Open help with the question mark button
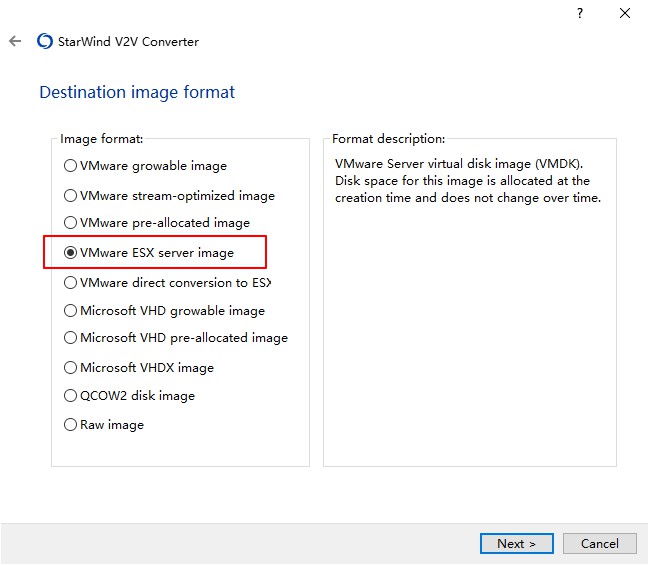The image size is (649, 565). pos(579,13)
